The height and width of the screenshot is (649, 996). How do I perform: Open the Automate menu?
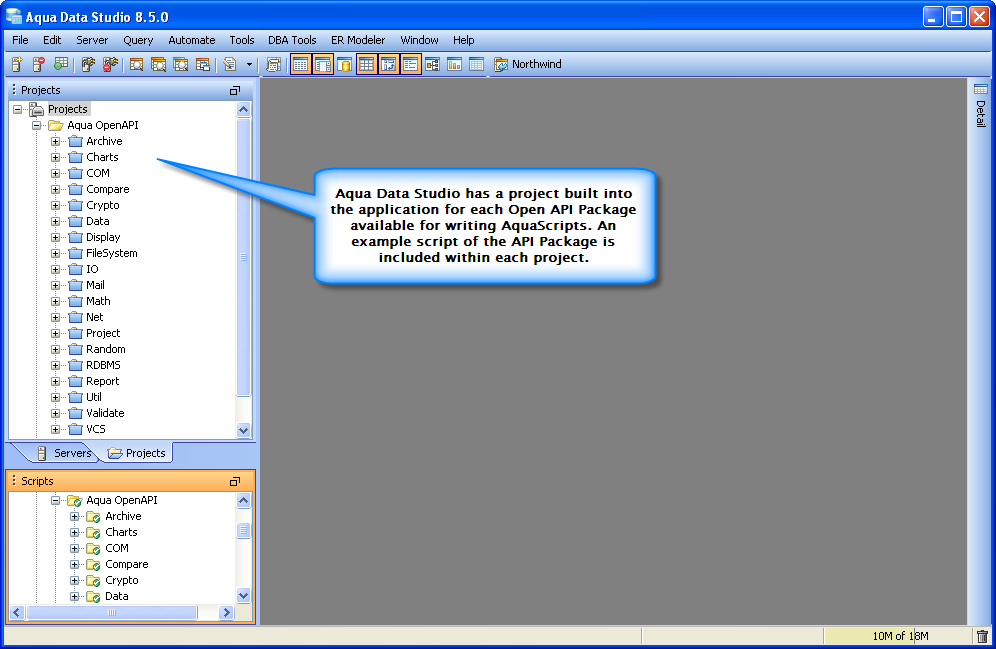192,40
